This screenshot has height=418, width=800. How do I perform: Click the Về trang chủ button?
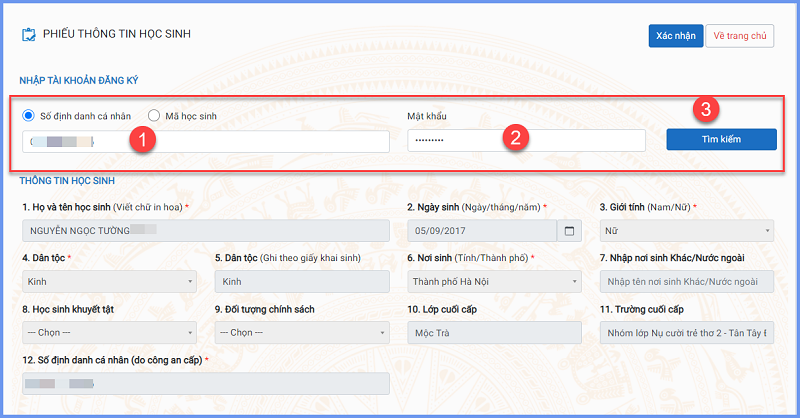pyautogui.click(x=740, y=35)
